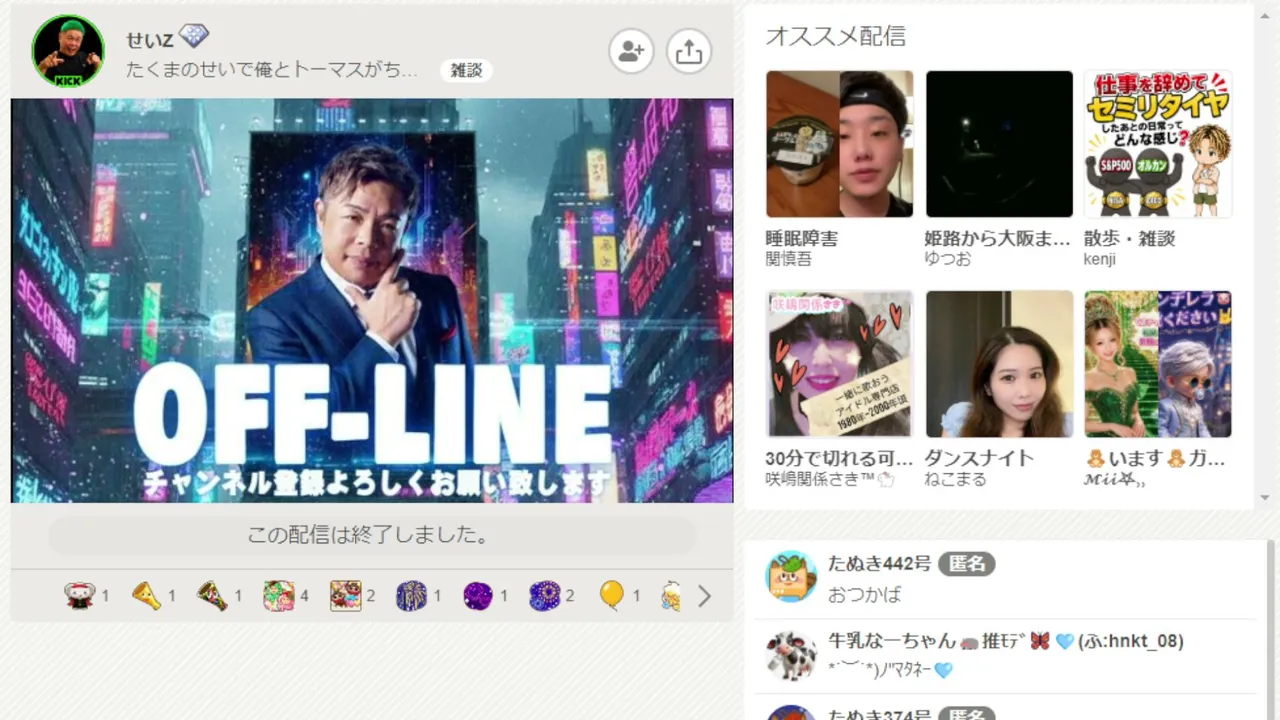The height and width of the screenshot is (720, 1280).
Task: Click the オススメ配信 heading
Action: [x=836, y=36]
